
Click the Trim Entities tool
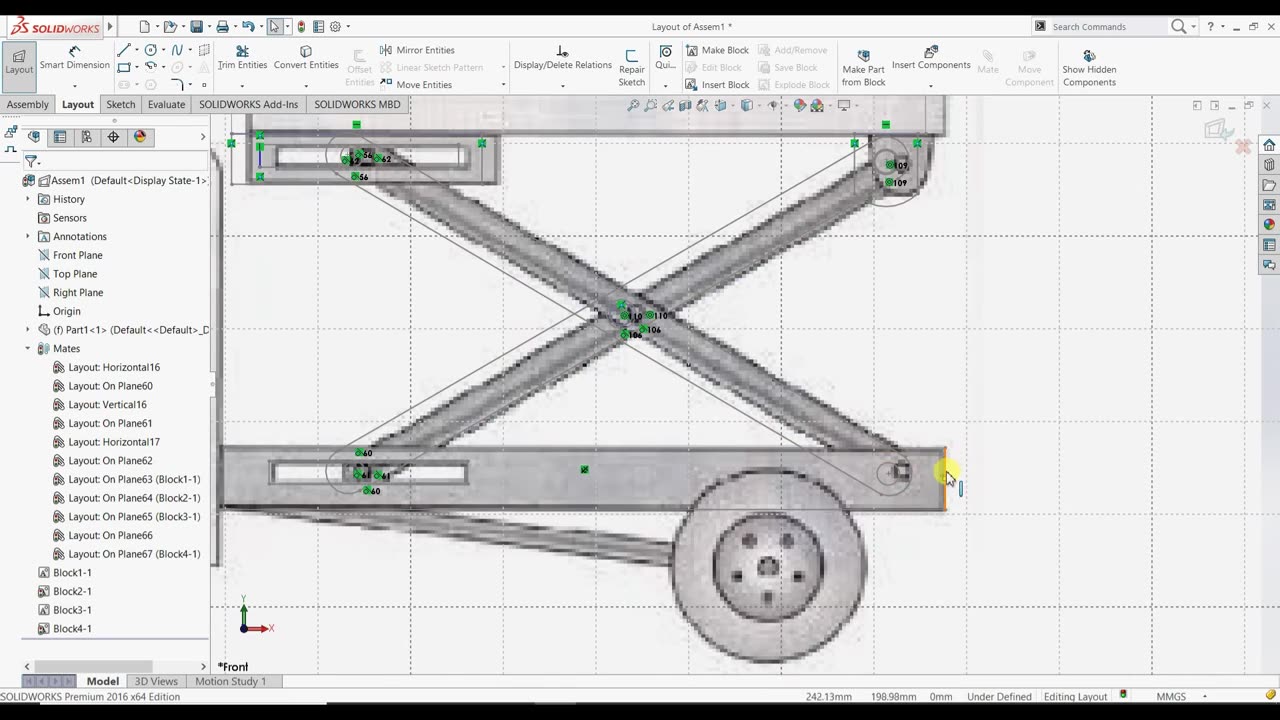pyautogui.click(x=242, y=58)
